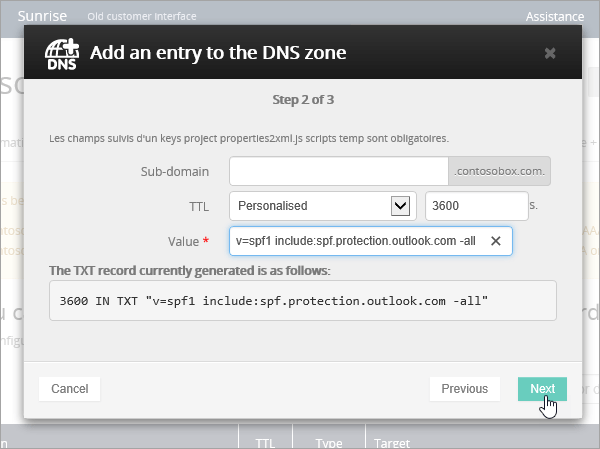Go back with the Previous button
This screenshot has height=449, width=600.
pyautogui.click(x=464, y=389)
